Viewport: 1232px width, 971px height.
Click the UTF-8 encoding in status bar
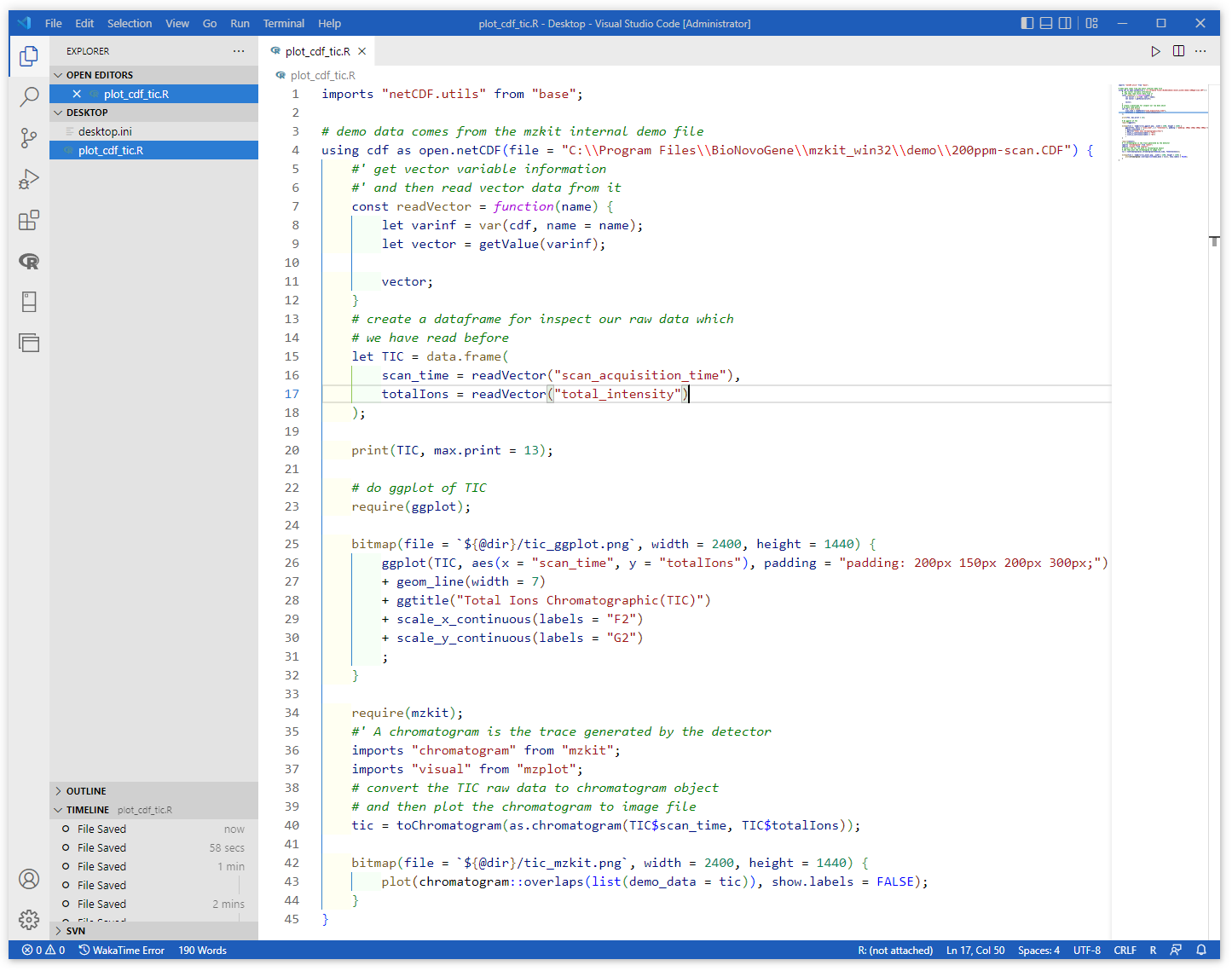[1086, 950]
